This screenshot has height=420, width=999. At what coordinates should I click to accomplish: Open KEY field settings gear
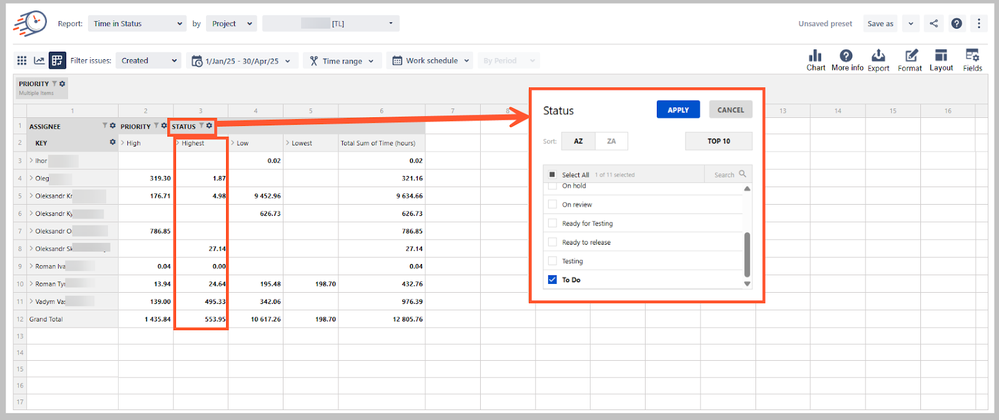pos(113,143)
